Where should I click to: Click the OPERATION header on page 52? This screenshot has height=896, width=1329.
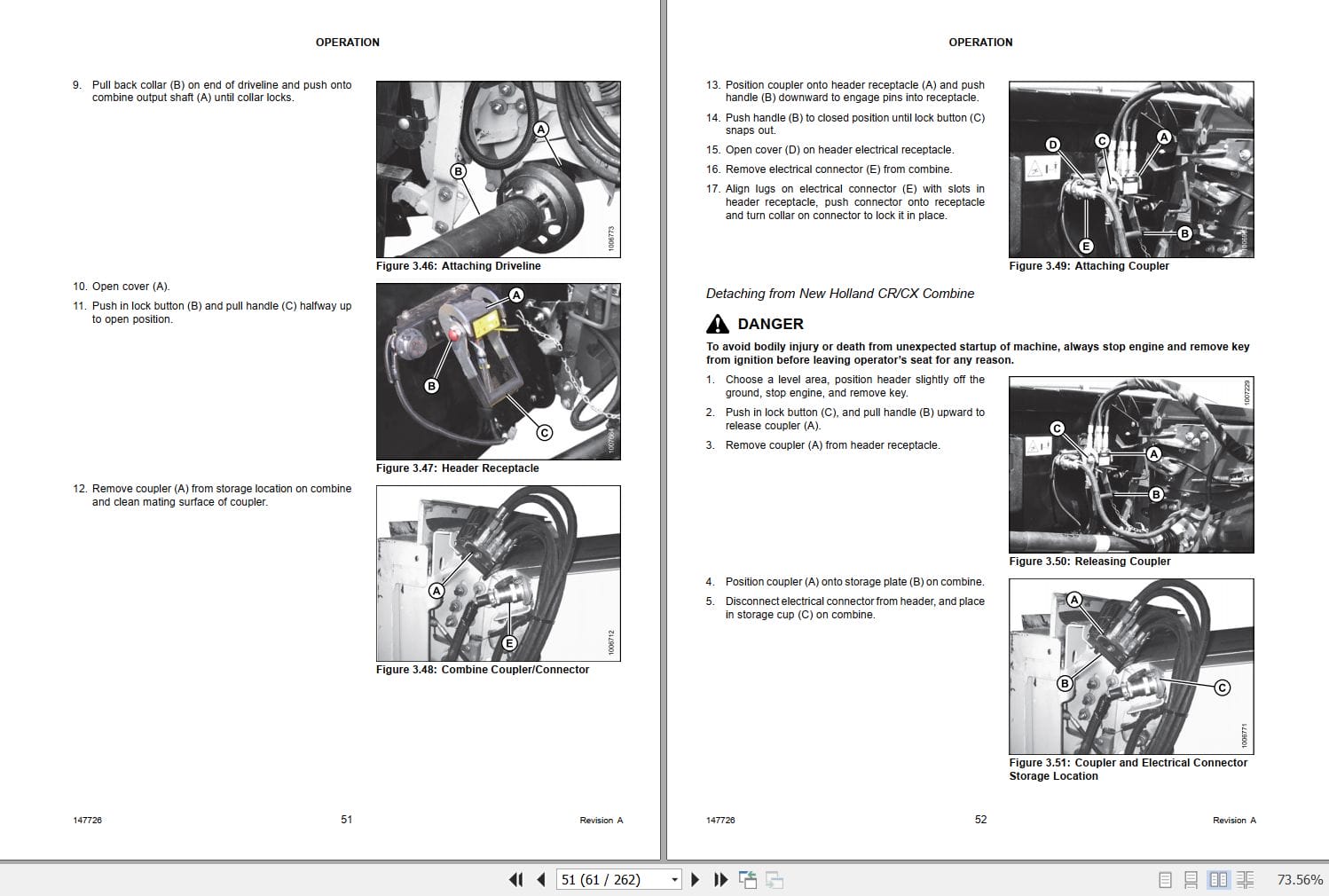(x=980, y=42)
